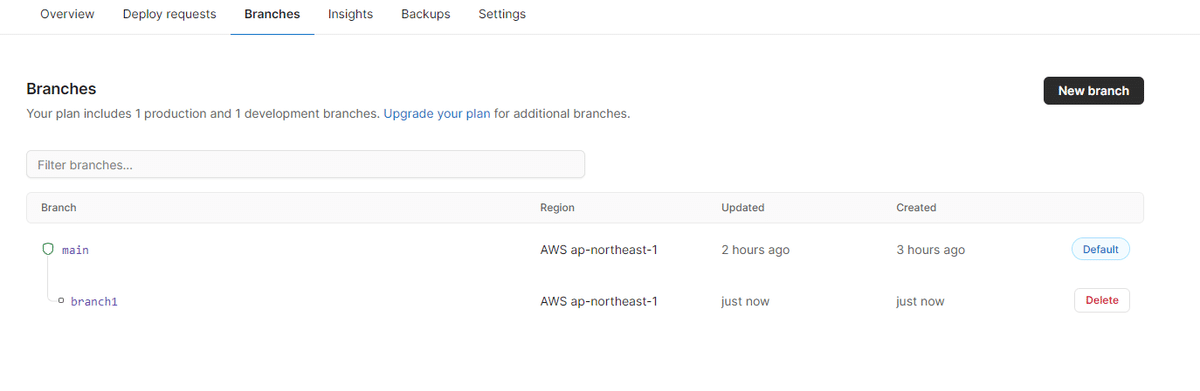Click the Branch column header

[59, 208]
